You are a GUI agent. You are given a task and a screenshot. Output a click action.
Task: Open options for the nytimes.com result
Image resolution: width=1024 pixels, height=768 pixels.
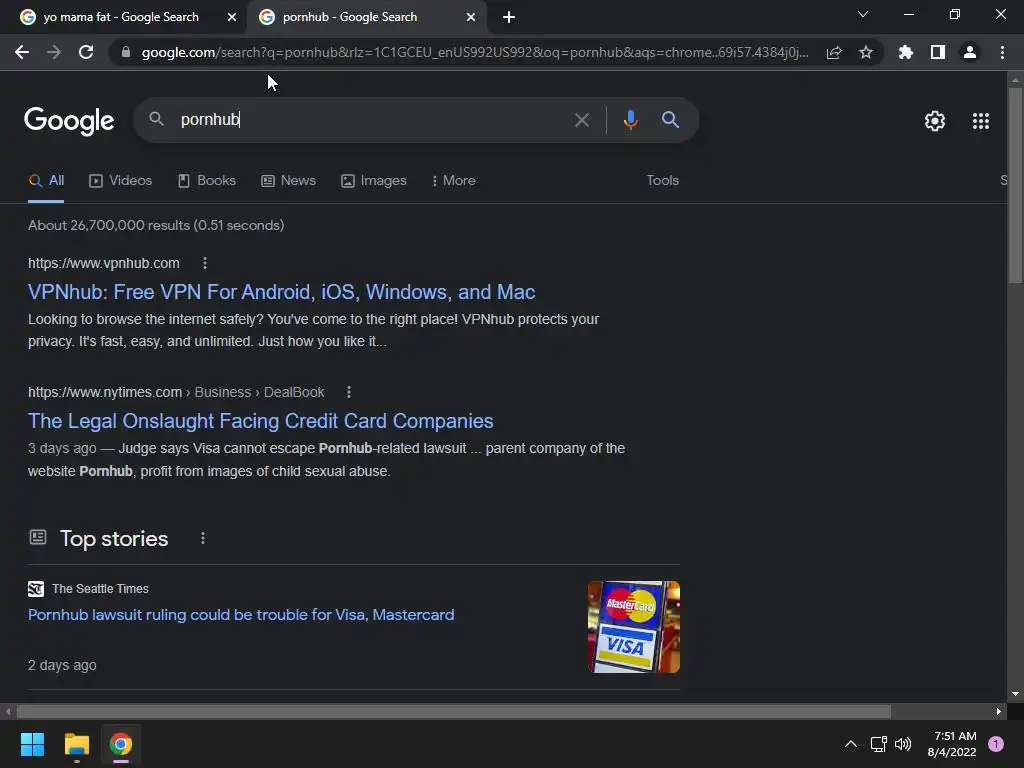[349, 392]
